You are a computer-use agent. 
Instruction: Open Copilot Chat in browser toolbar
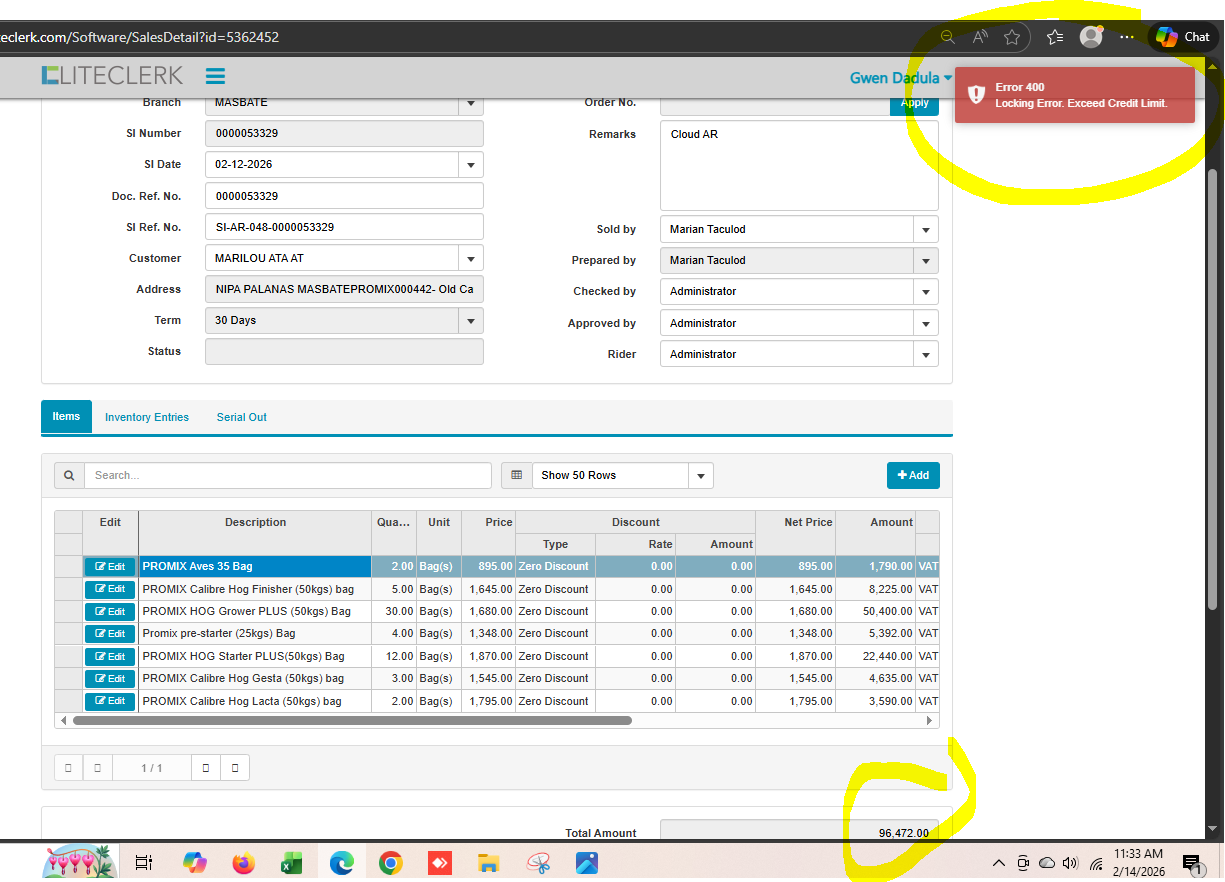point(1183,37)
